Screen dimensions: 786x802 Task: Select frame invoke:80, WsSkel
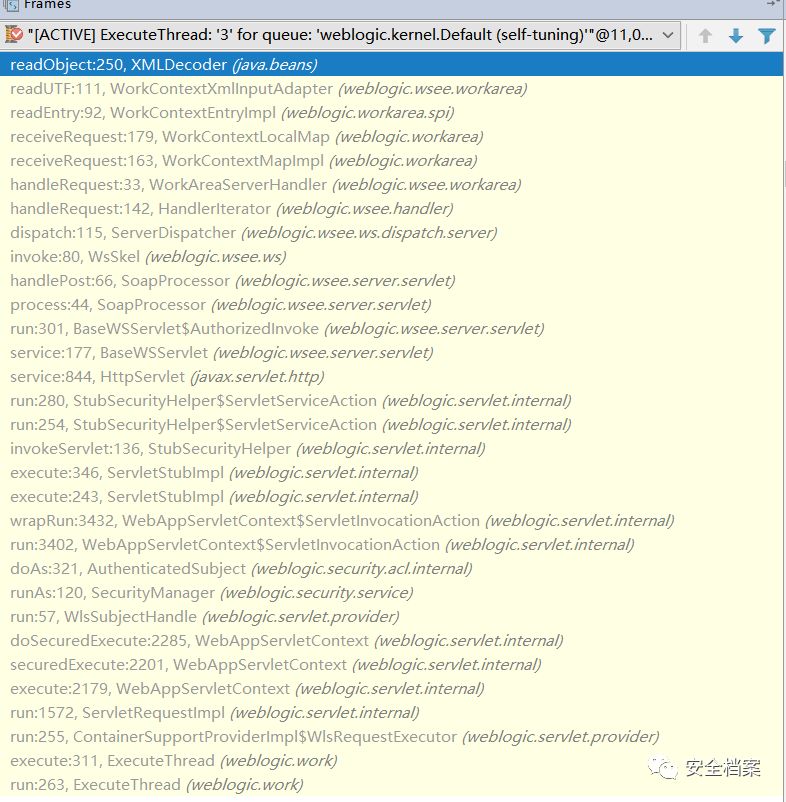[x=392, y=257]
